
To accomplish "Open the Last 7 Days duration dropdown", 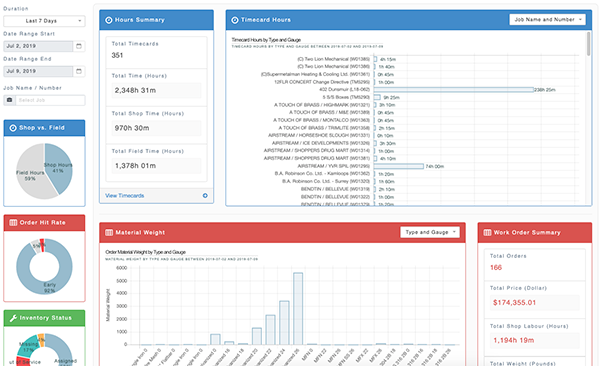I will pyautogui.click(x=44, y=21).
